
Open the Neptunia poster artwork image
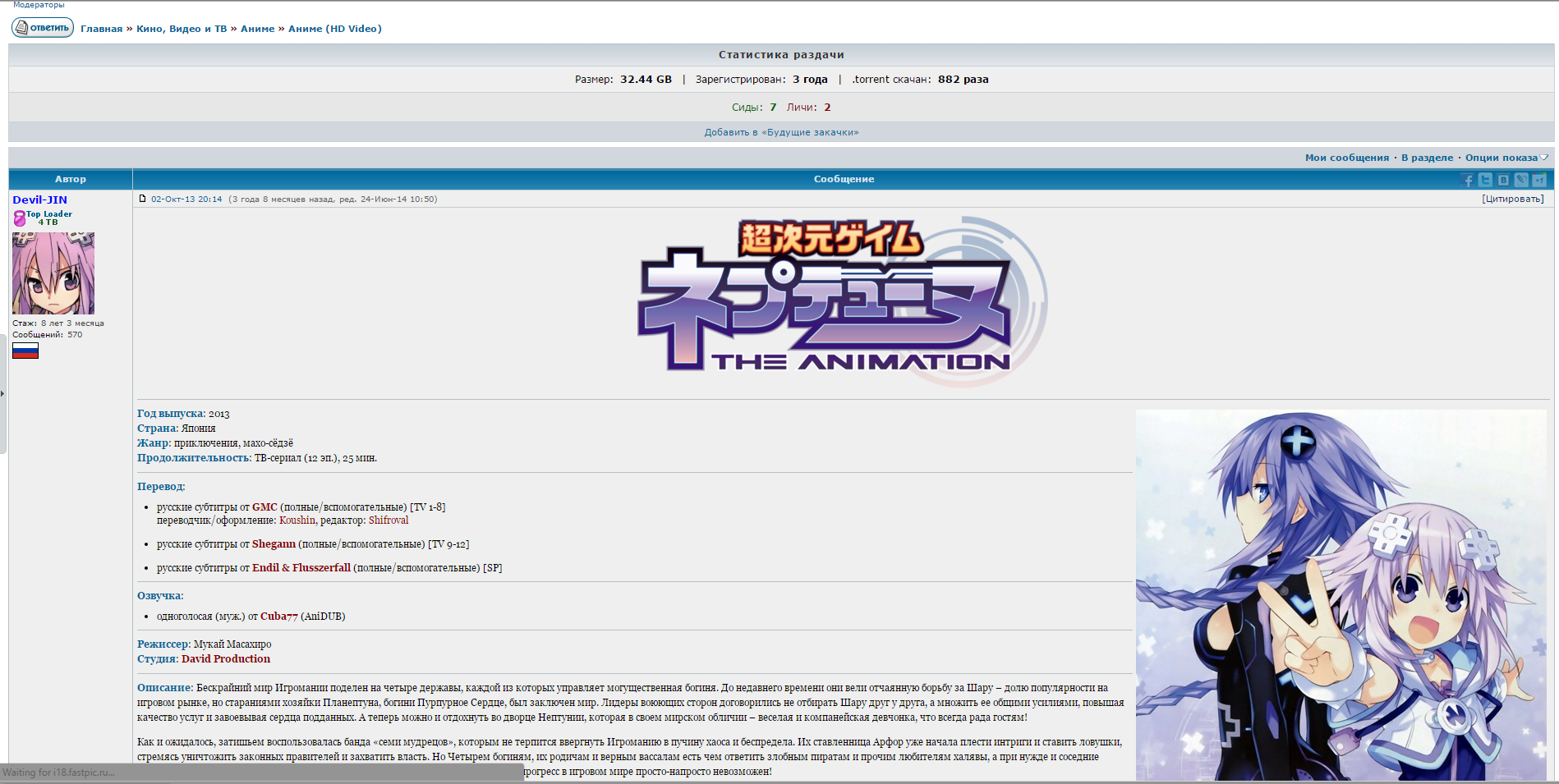coord(1341,595)
